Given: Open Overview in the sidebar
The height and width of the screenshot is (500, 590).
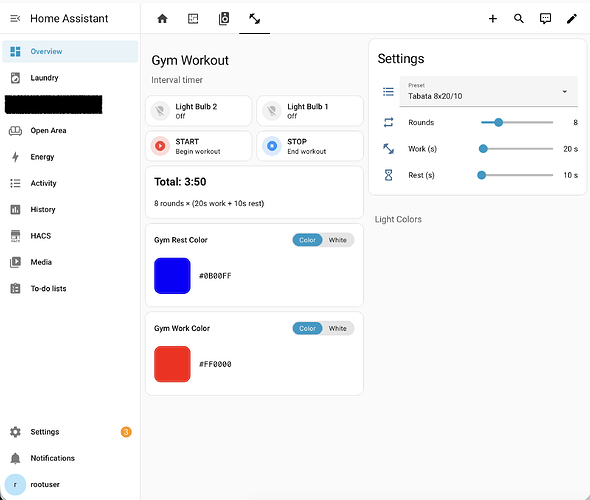Looking at the screenshot, I should [x=70, y=52].
